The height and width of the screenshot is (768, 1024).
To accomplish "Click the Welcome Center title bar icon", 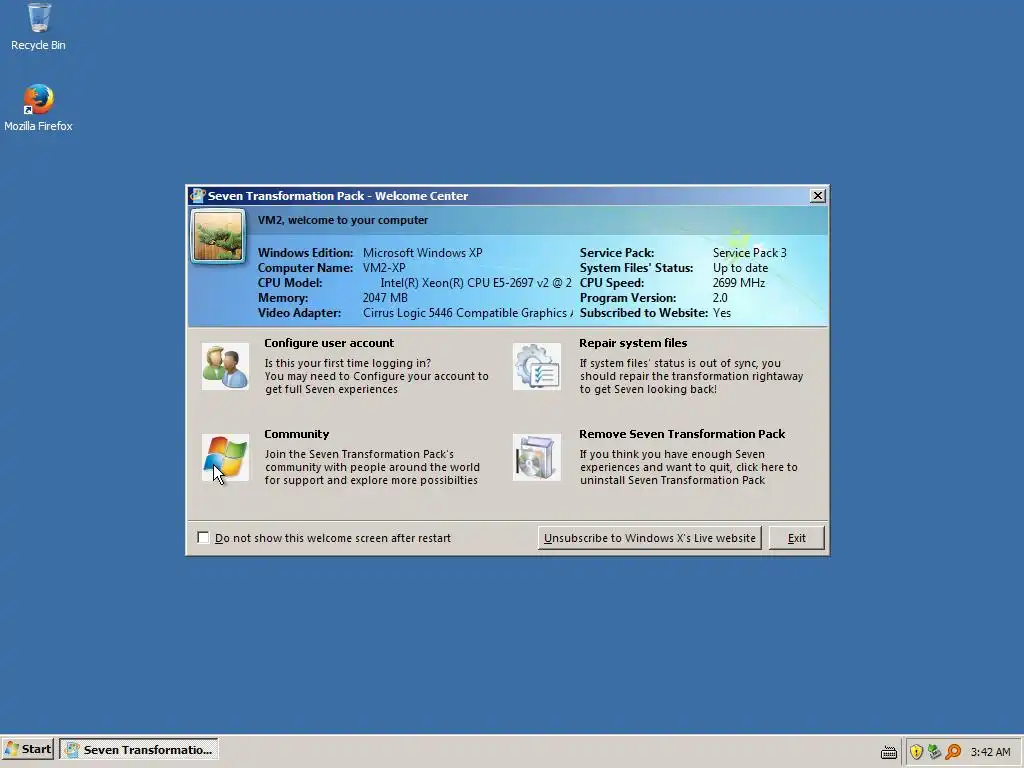I will click(x=197, y=195).
